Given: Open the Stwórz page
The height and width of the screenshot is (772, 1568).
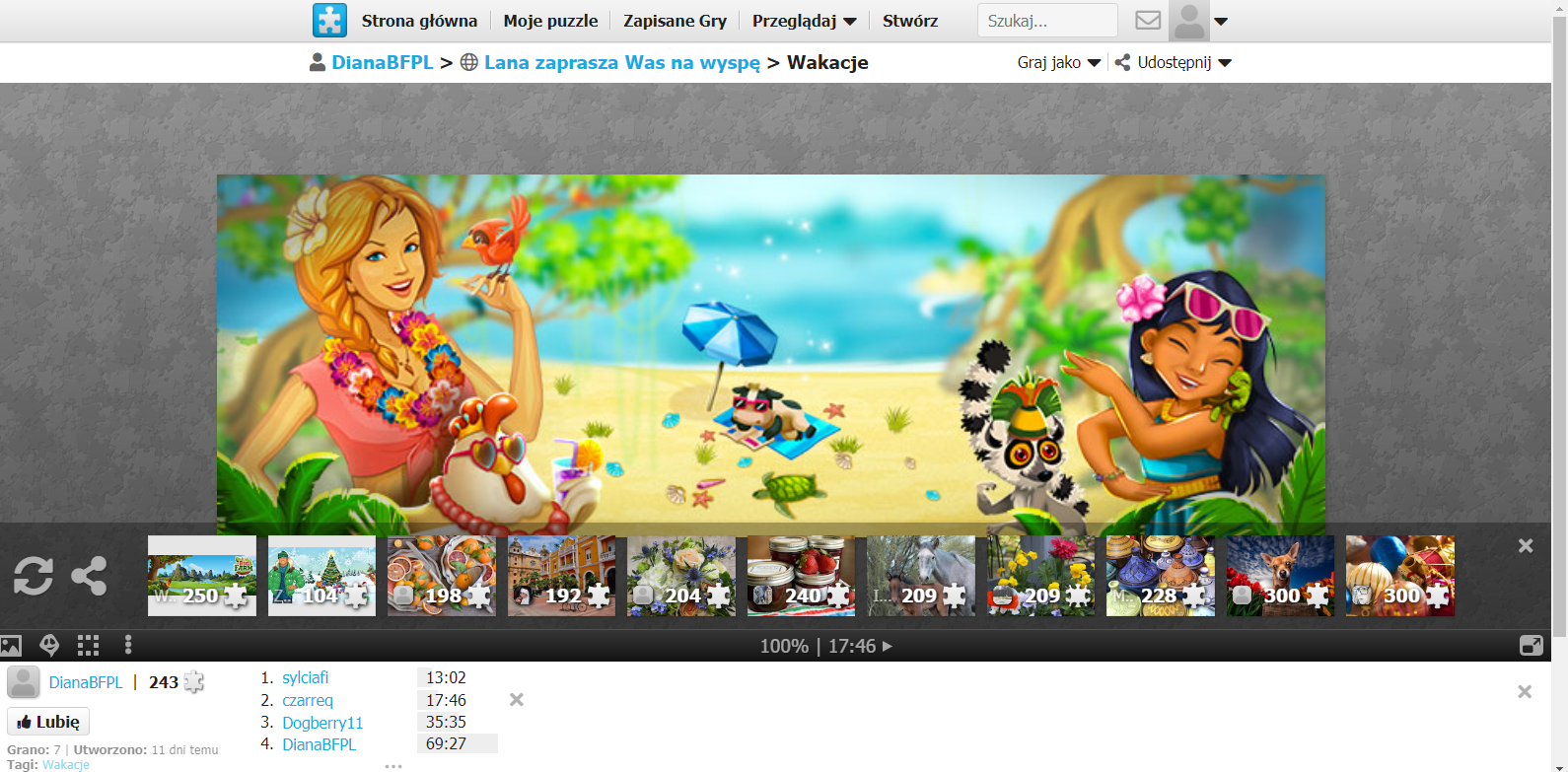Looking at the screenshot, I should pos(910,21).
